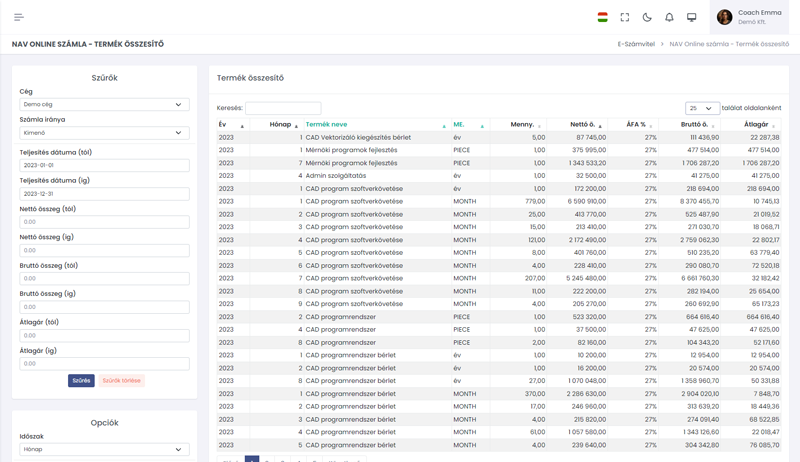Image resolution: width=800 pixels, height=462 pixels.
Task: Sort by Átlagár column header
Action: coord(756,125)
